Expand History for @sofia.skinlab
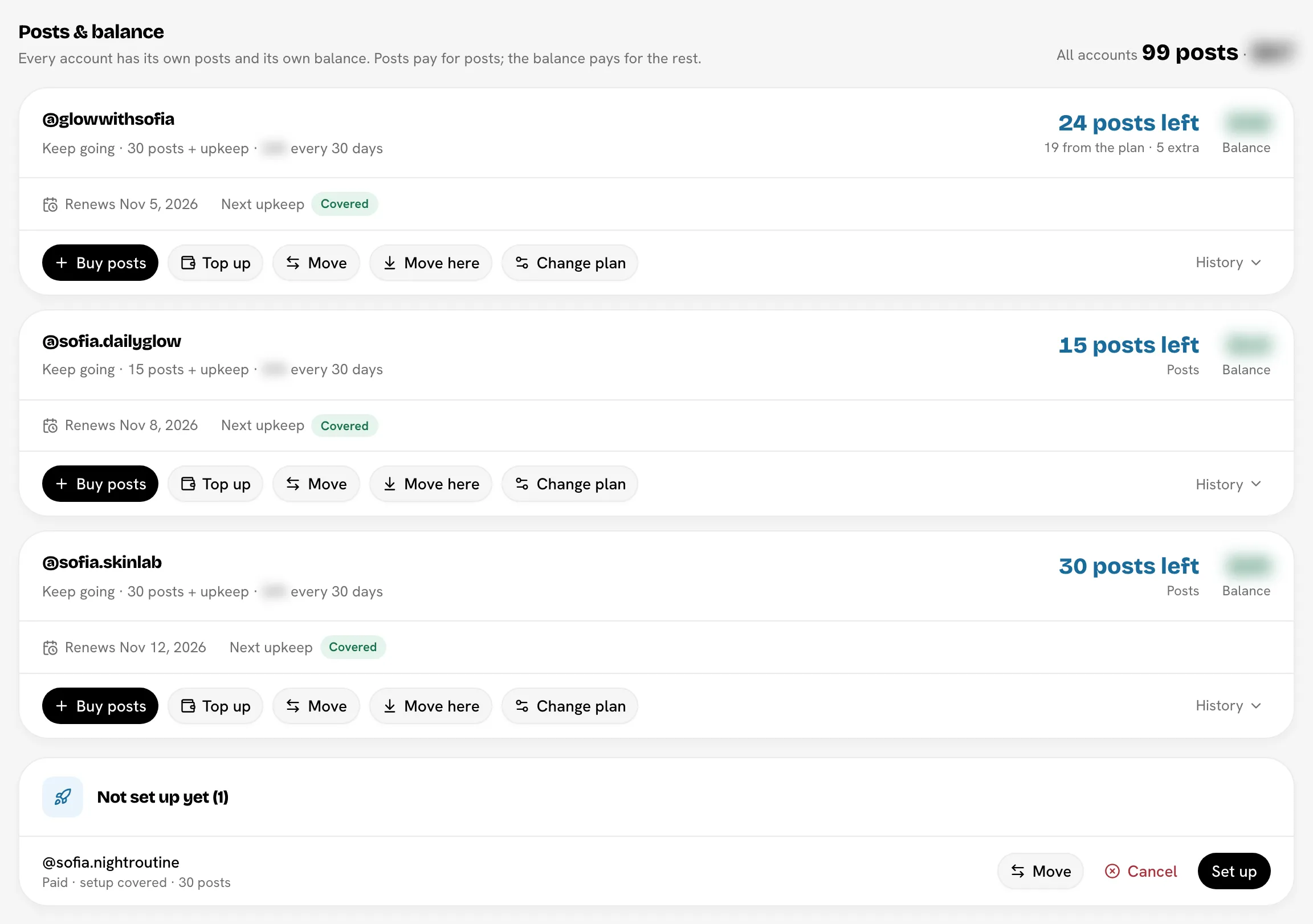The image size is (1313, 924). pyautogui.click(x=1228, y=706)
